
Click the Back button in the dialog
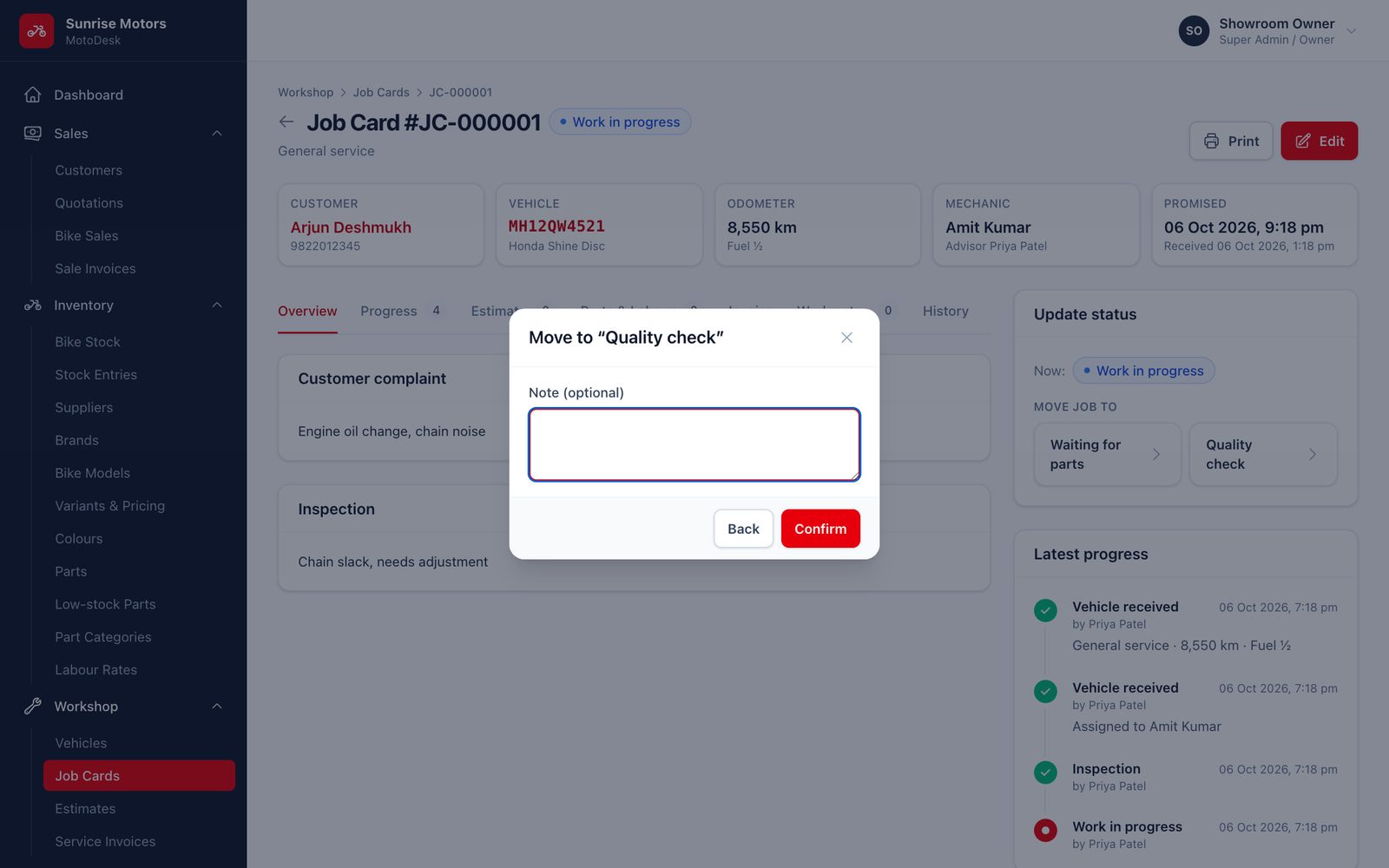743,529
